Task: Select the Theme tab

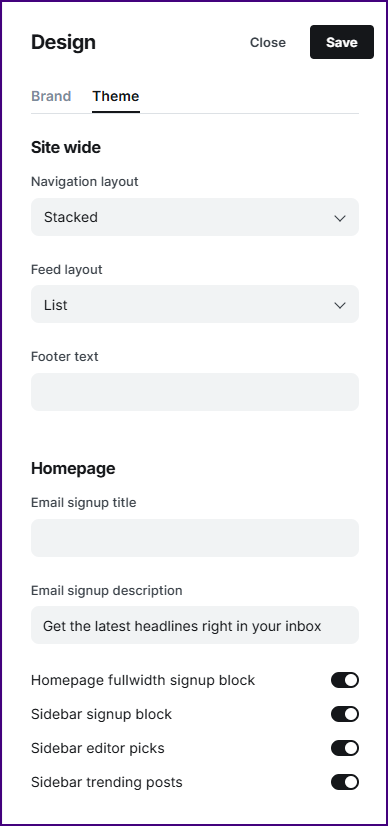Action: pos(116,96)
